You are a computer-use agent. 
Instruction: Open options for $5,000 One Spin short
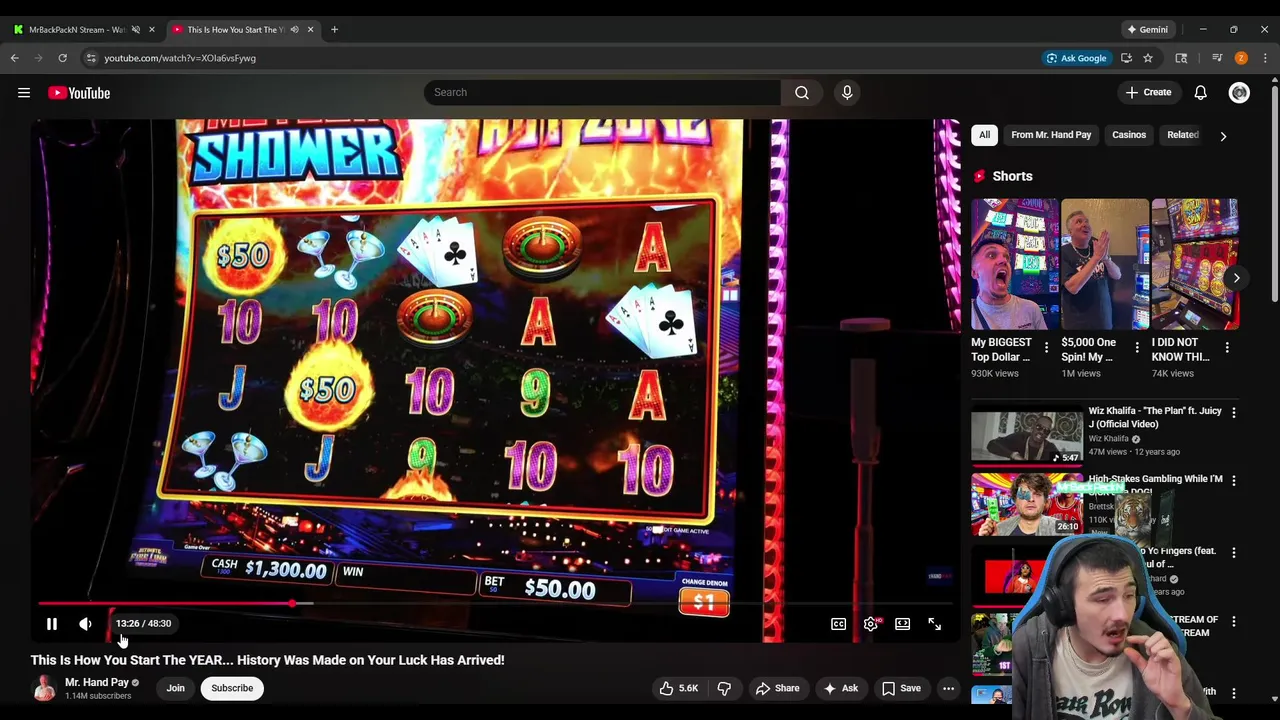(x=1136, y=348)
